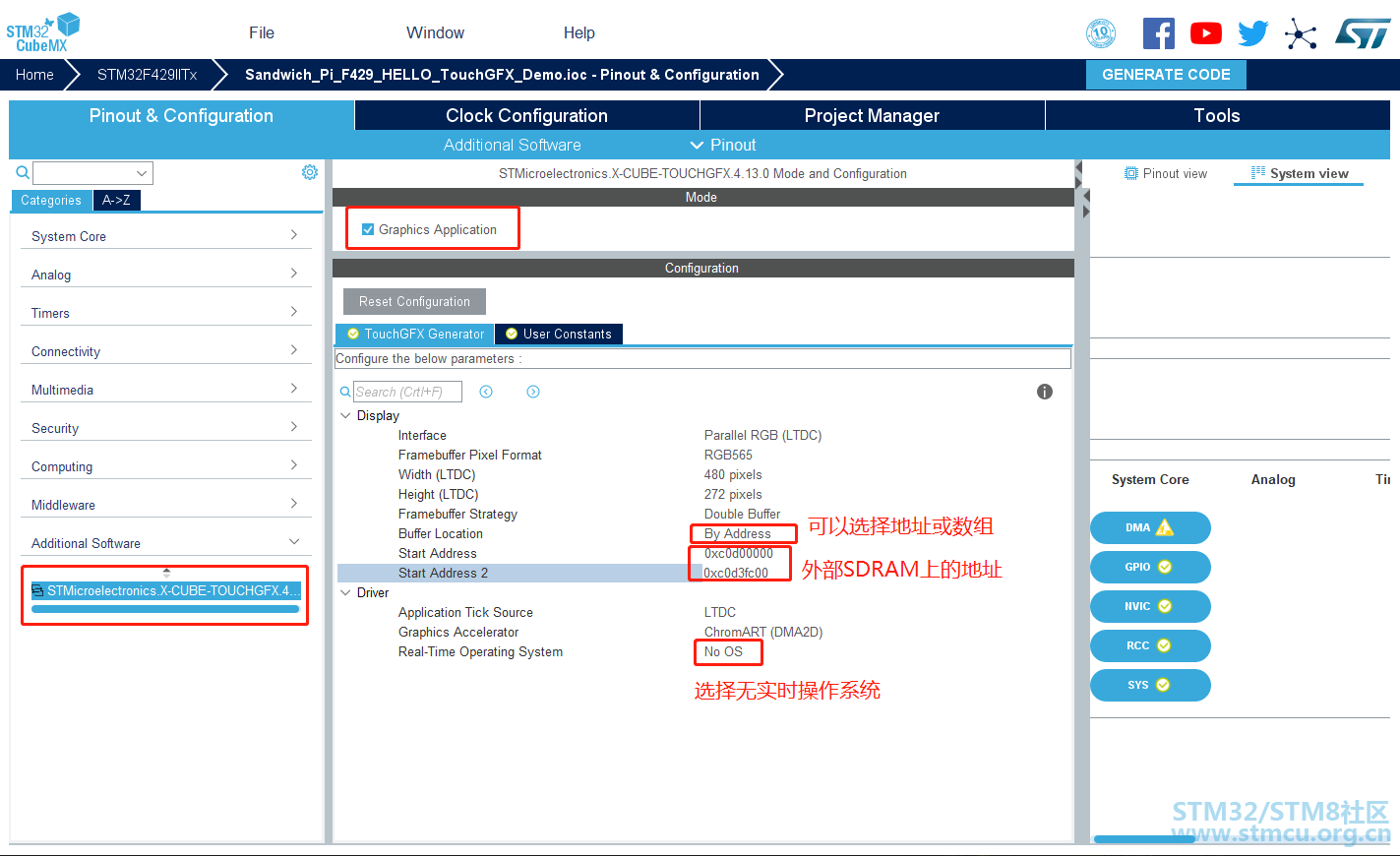Viewport: 1400px width, 856px height.
Task: Go to Home breadcrumb
Action: (x=34, y=75)
